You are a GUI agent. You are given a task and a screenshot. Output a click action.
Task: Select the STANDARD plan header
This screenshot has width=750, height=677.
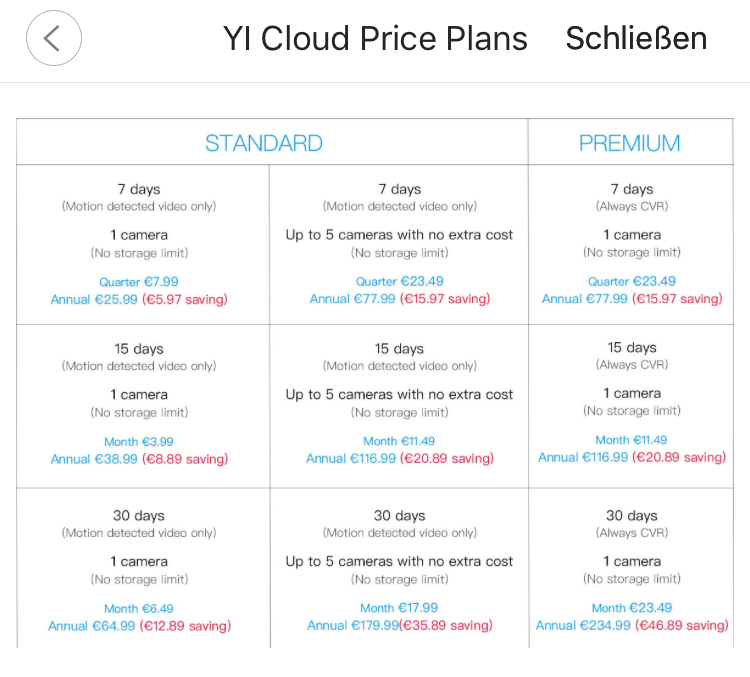coord(264,143)
